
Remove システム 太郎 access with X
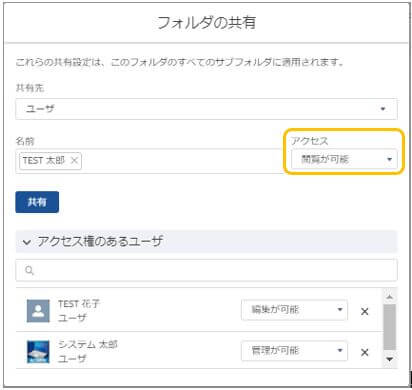point(365,352)
